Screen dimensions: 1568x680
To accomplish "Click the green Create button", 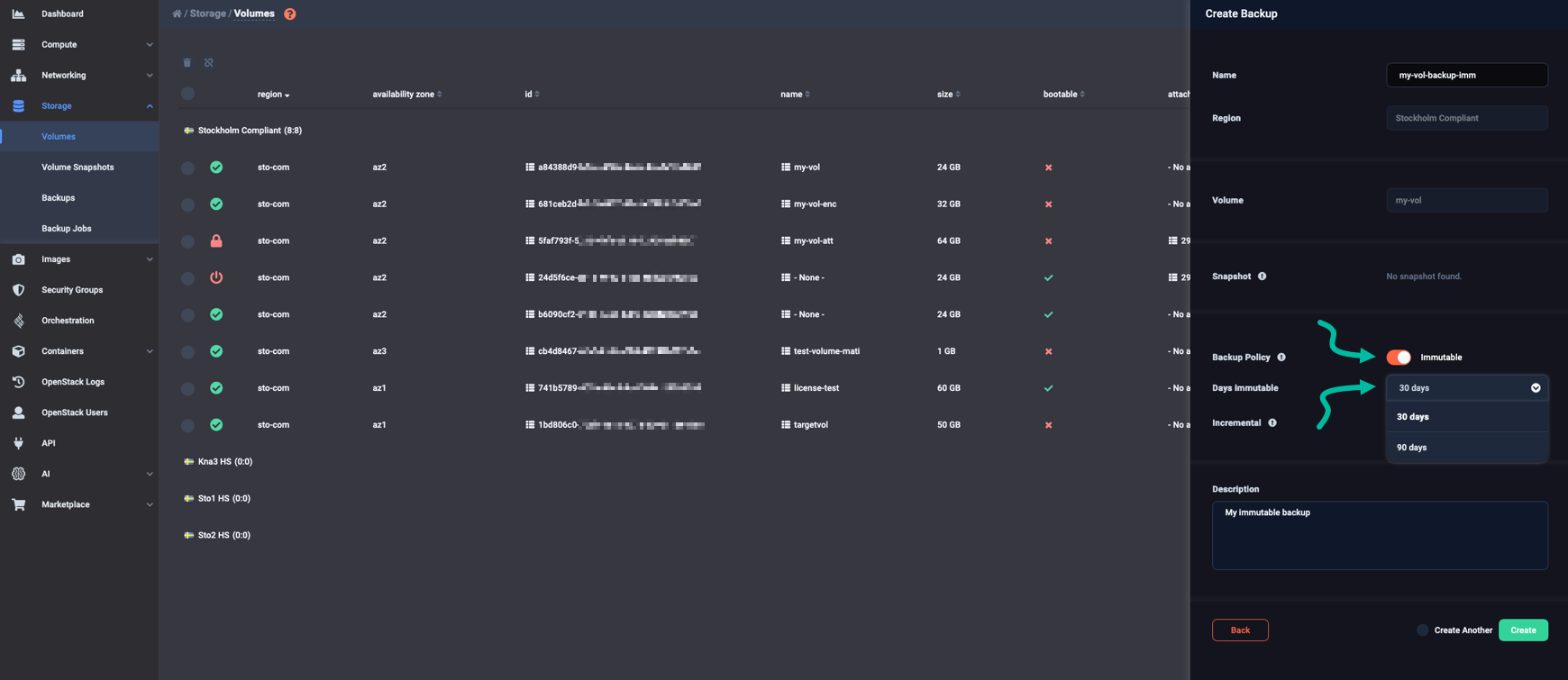I will click(1523, 630).
